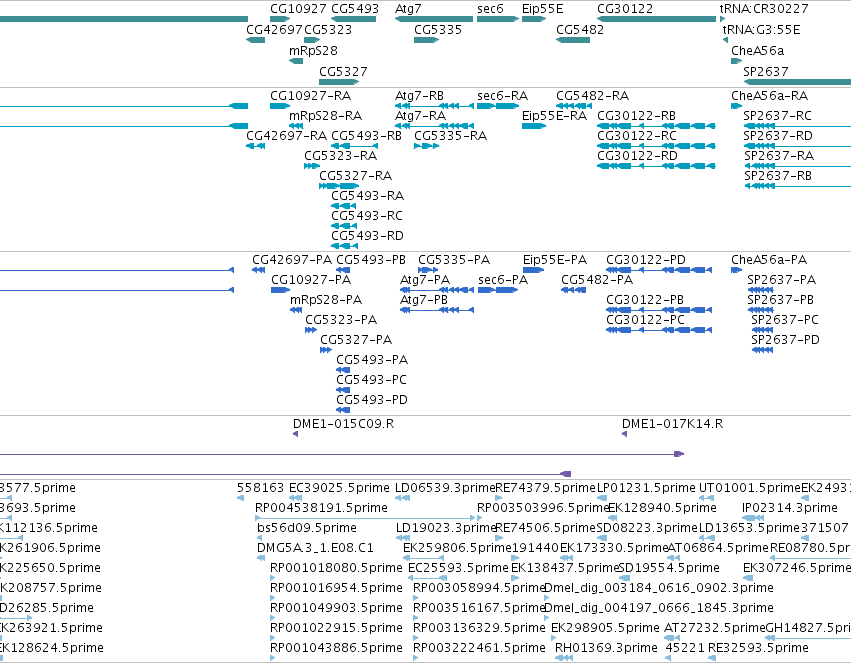
Task: Click transcript CG30122-RD label
Action: 638,156
